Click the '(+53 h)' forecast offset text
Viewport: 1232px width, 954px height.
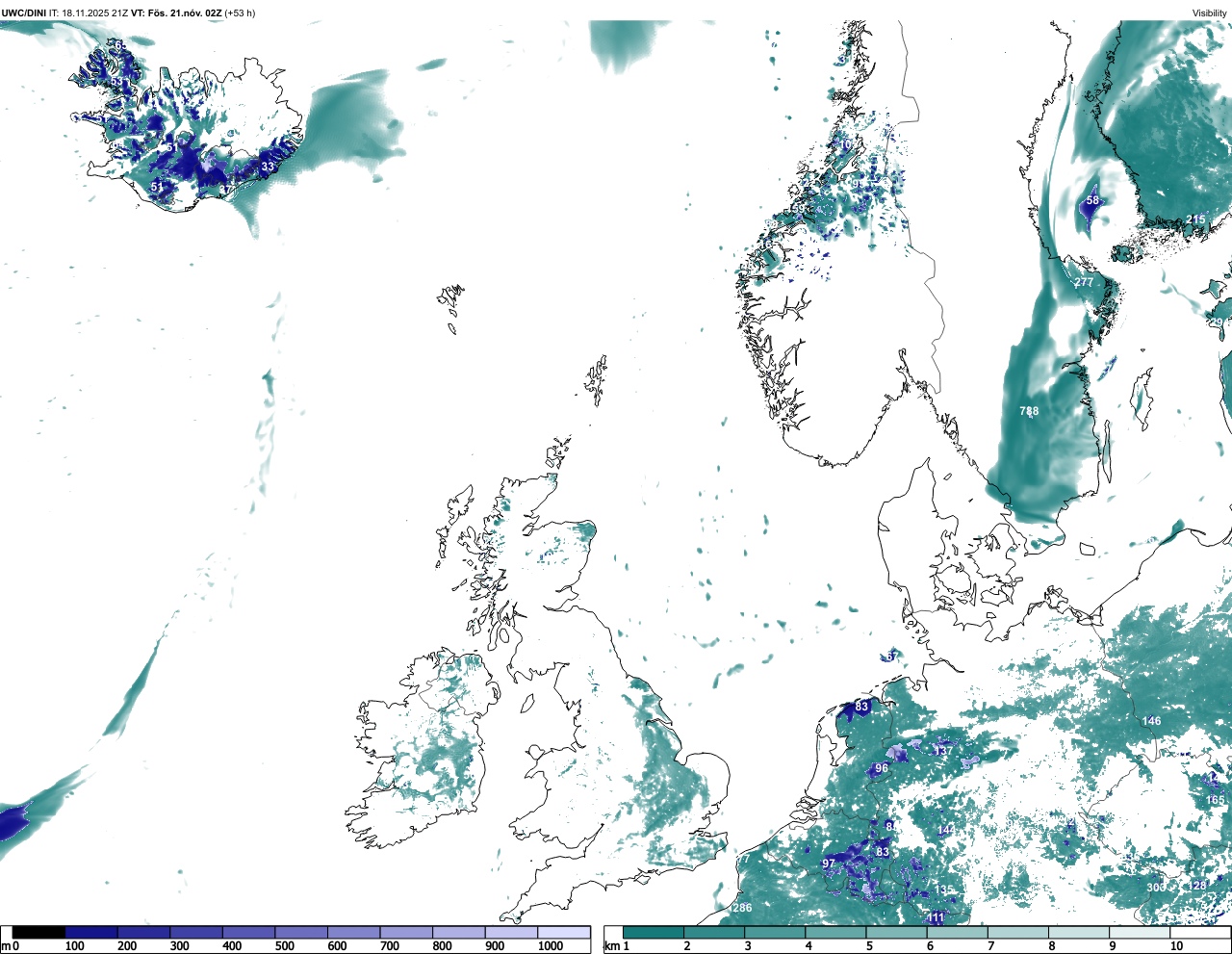tap(240, 13)
